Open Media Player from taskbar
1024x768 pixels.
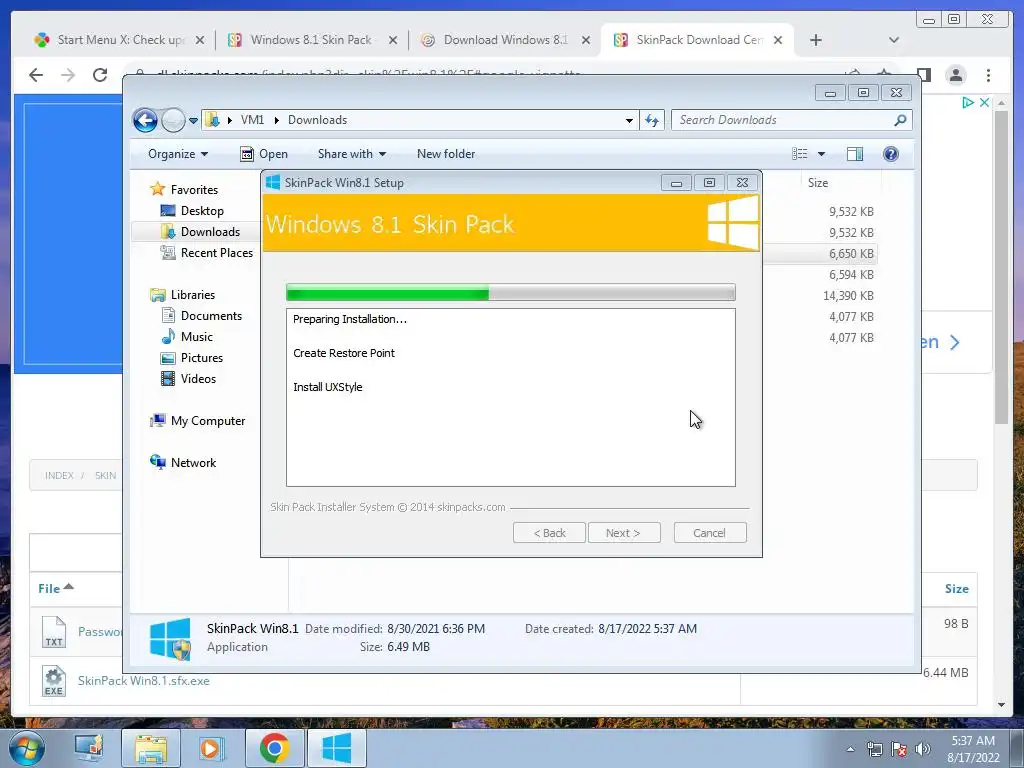point(212,748)
